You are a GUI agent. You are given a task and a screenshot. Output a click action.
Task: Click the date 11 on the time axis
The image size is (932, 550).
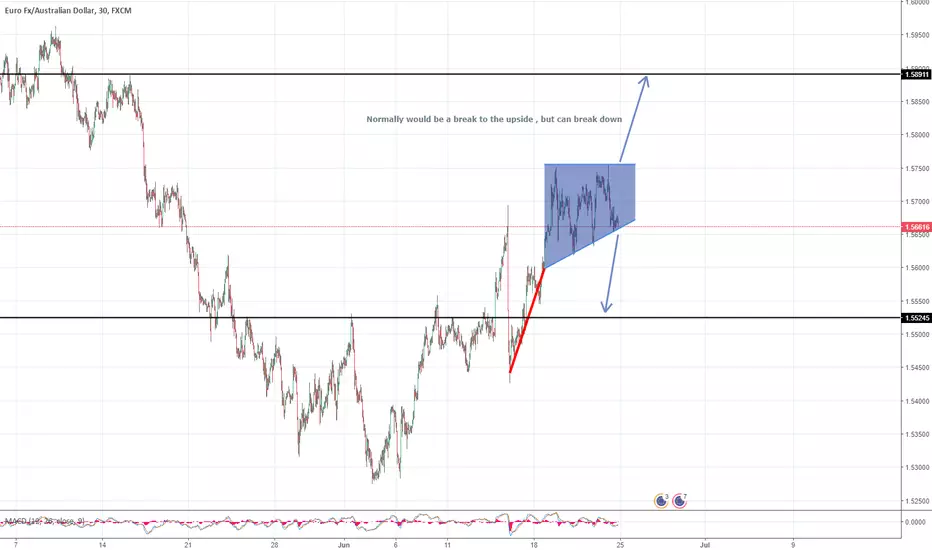coord(448,545)
